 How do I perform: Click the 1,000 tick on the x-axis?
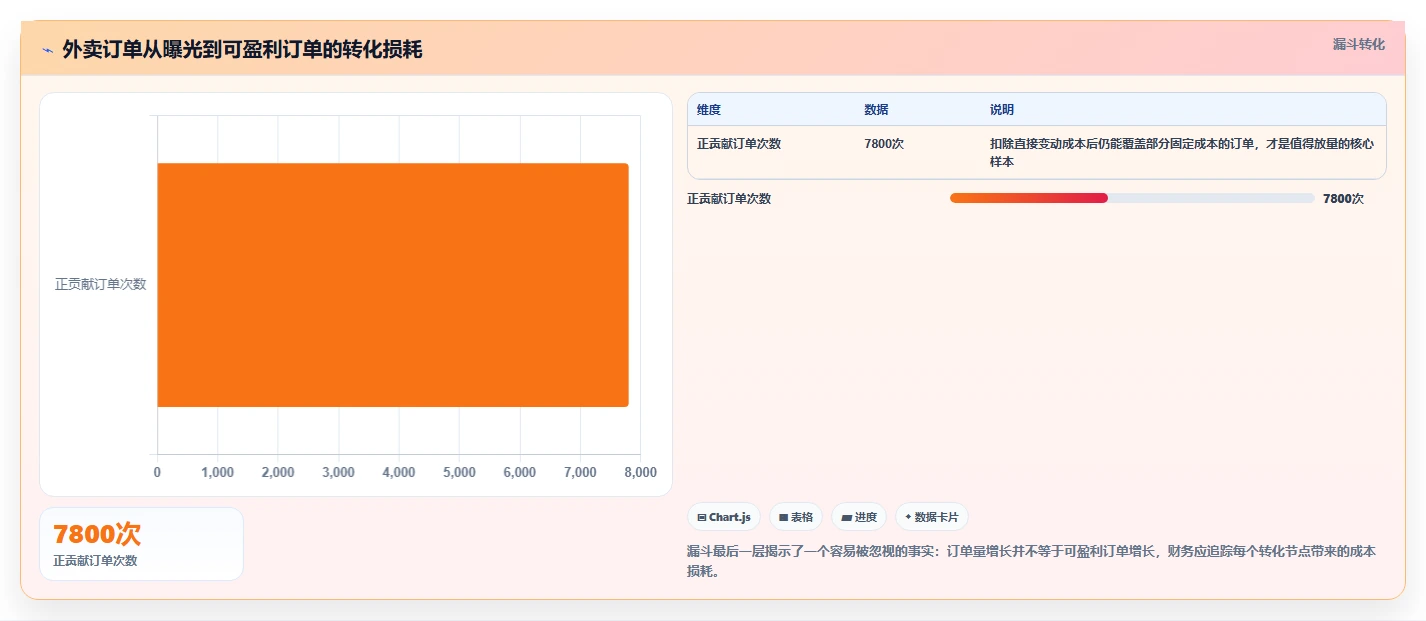click(217, 472)
